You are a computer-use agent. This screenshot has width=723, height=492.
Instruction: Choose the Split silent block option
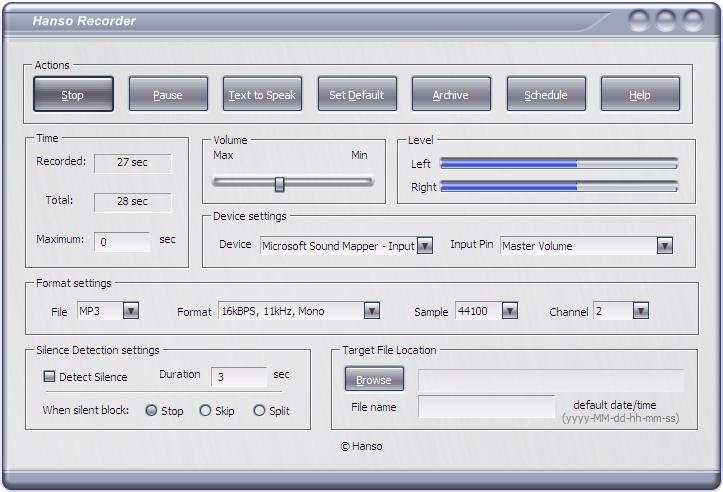point(260,410)
